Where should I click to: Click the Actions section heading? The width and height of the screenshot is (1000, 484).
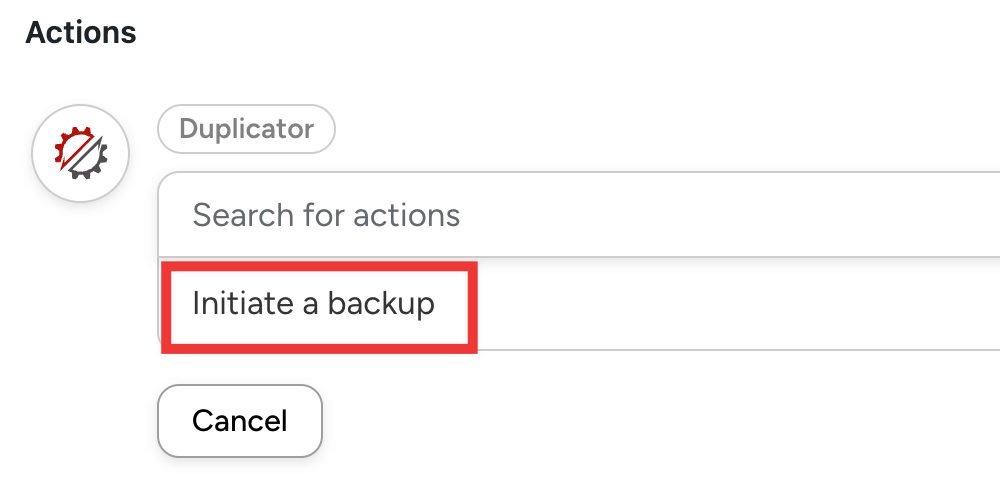81,32
